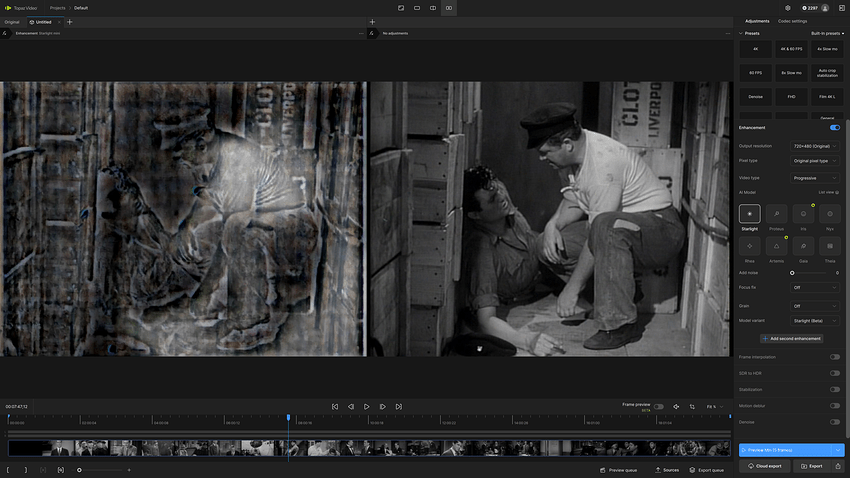Turn off the Enhancement toggle

[x=834, y=128]
